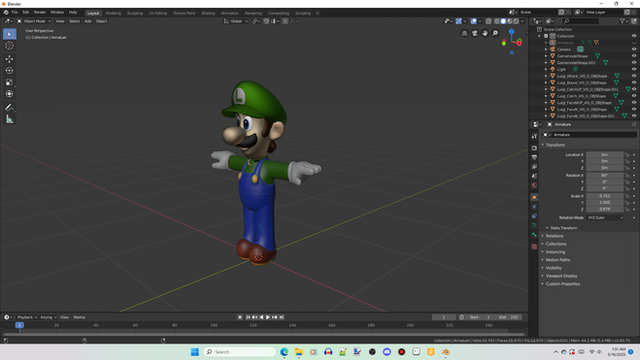
Task: Select the Cursor tool
Action: point(9,46)
